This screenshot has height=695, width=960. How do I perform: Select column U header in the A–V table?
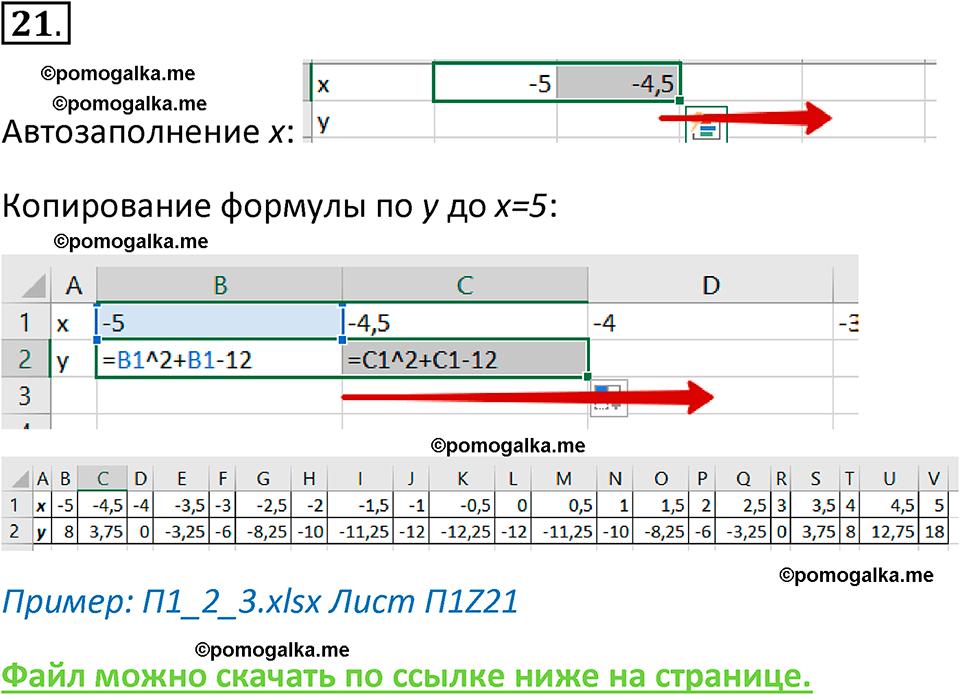[x=889, y=478]
